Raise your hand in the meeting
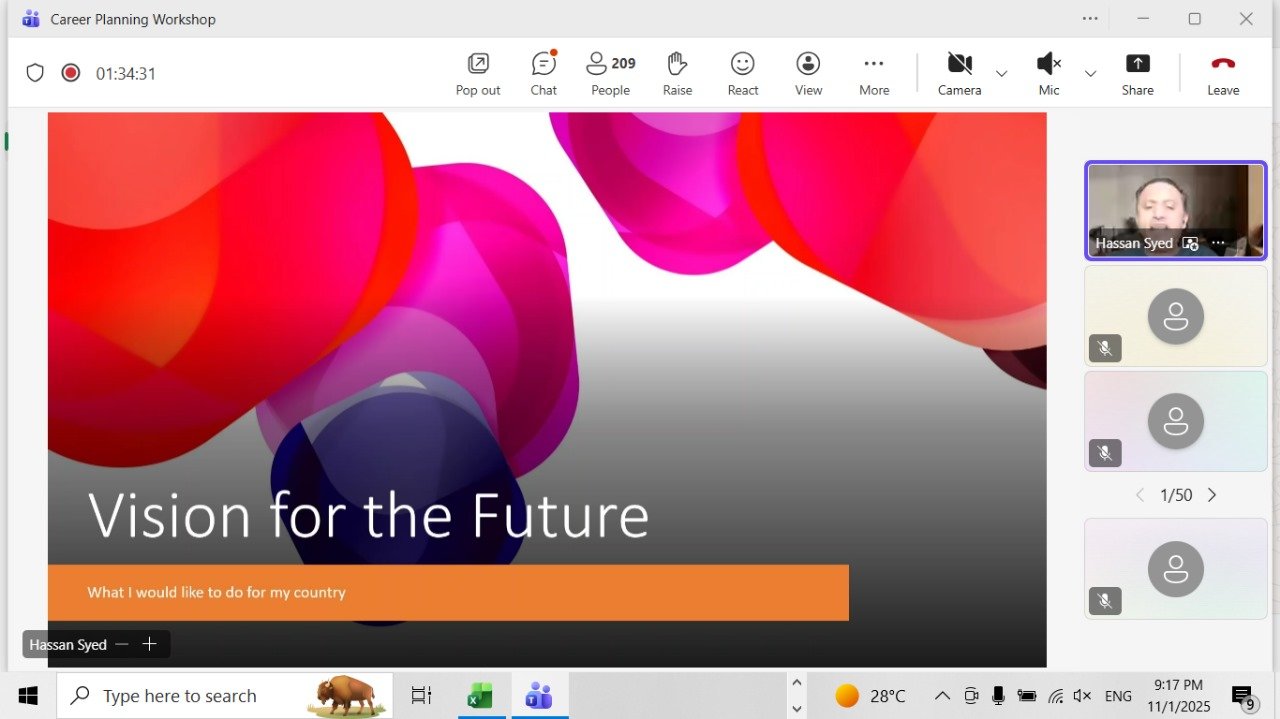The width and height of the screenshot is (1280, 719). point(677,74)
